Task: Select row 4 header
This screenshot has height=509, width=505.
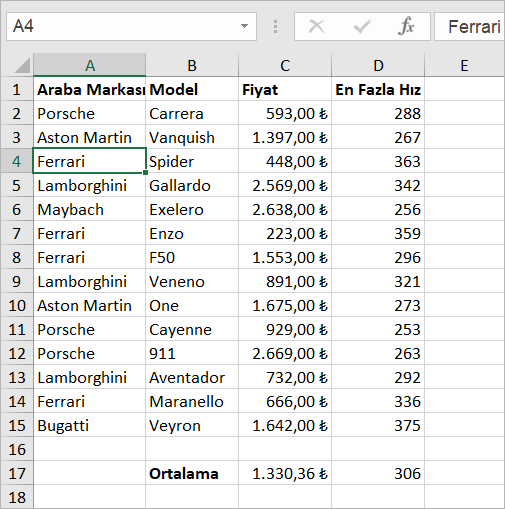Action: pyautogui.click(x=17, y=161)
